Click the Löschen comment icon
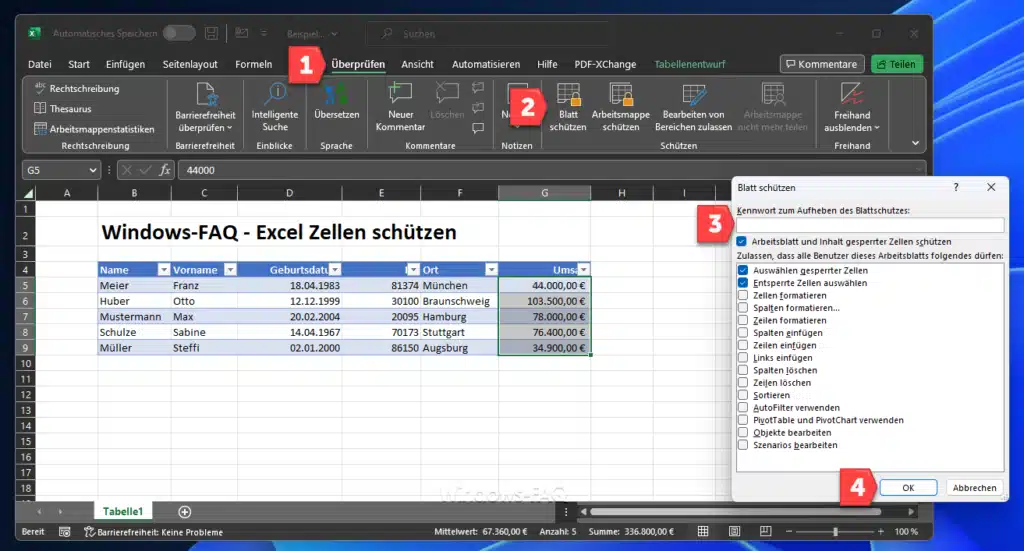This screenshot has width=1024, height=551. click(x=447, y=93)
